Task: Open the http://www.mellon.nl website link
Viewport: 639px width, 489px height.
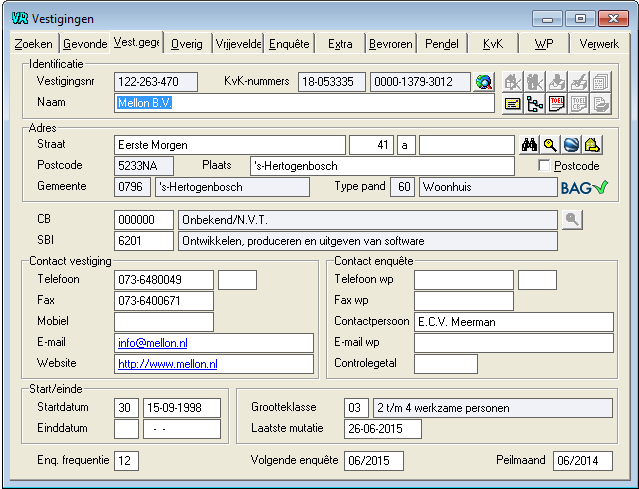Action: click(x=167, y=364)
